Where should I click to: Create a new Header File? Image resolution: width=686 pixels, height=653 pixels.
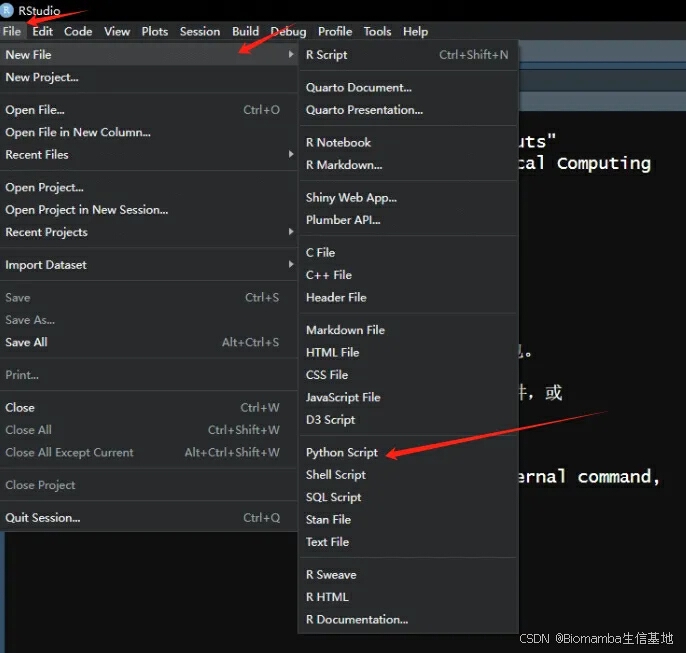pyautogui.click(x=408, y=297)
